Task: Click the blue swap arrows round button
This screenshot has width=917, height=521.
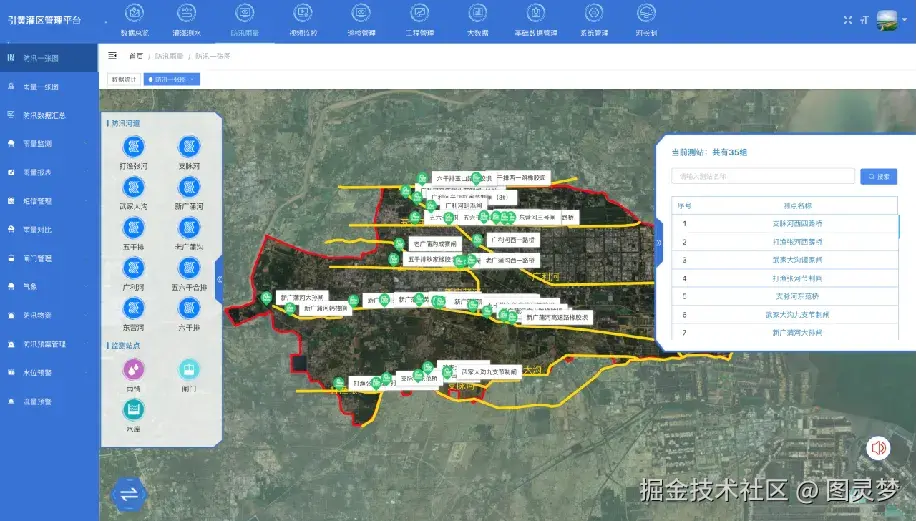Action: coord(129,495)
